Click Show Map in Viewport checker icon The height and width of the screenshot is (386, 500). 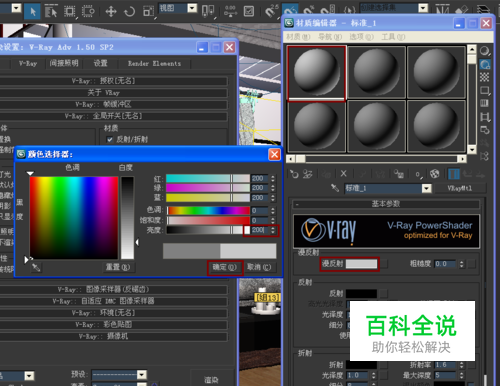pyautogui.click(x=434, y=174)
